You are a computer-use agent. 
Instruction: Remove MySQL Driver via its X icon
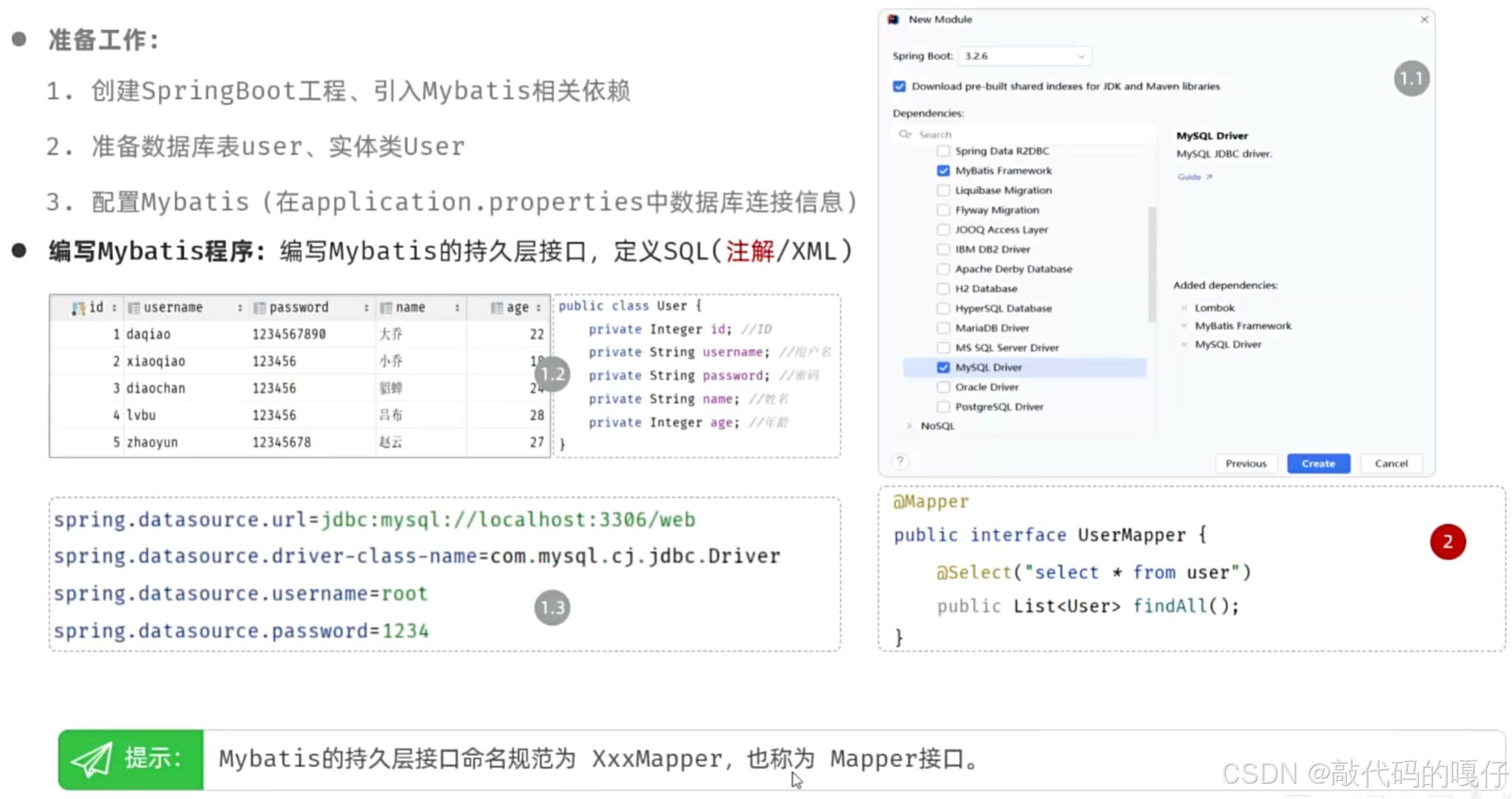1184,345
